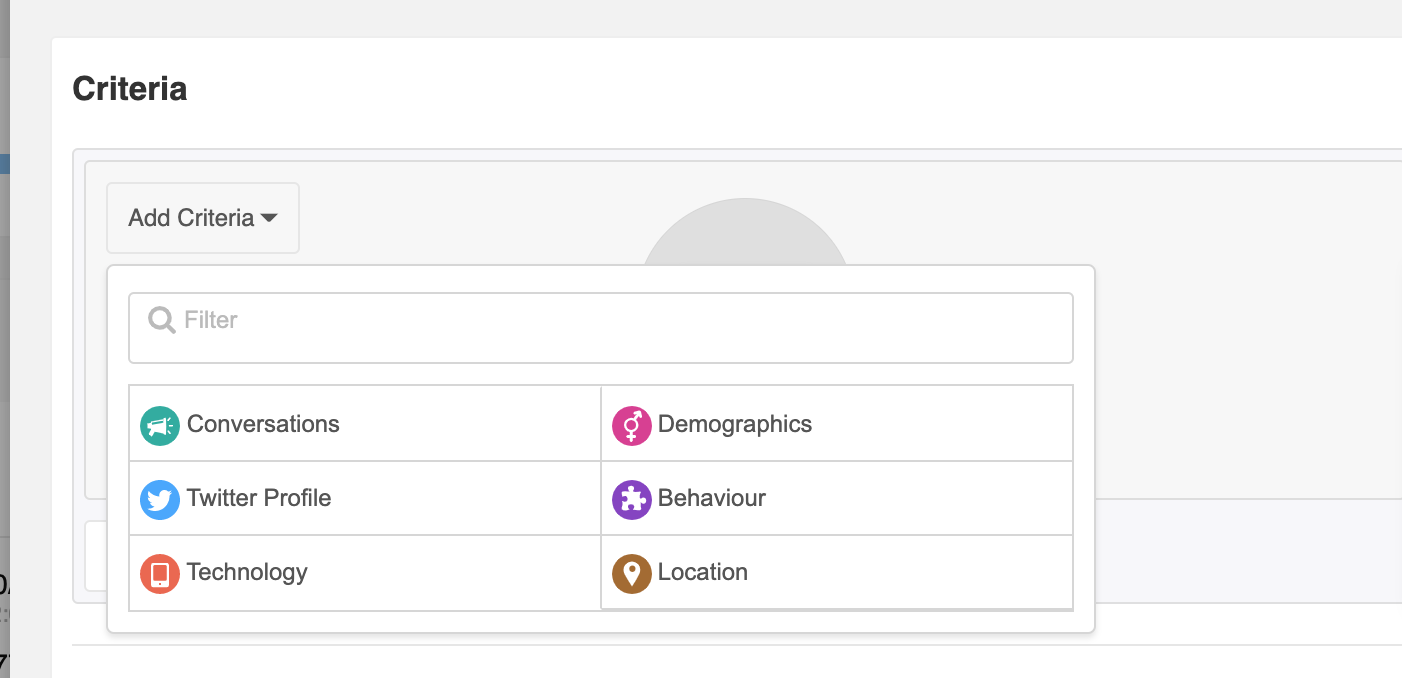Select the Behaviour text label
Screen dimensions: 1402x678
click(x=712, y=498)
